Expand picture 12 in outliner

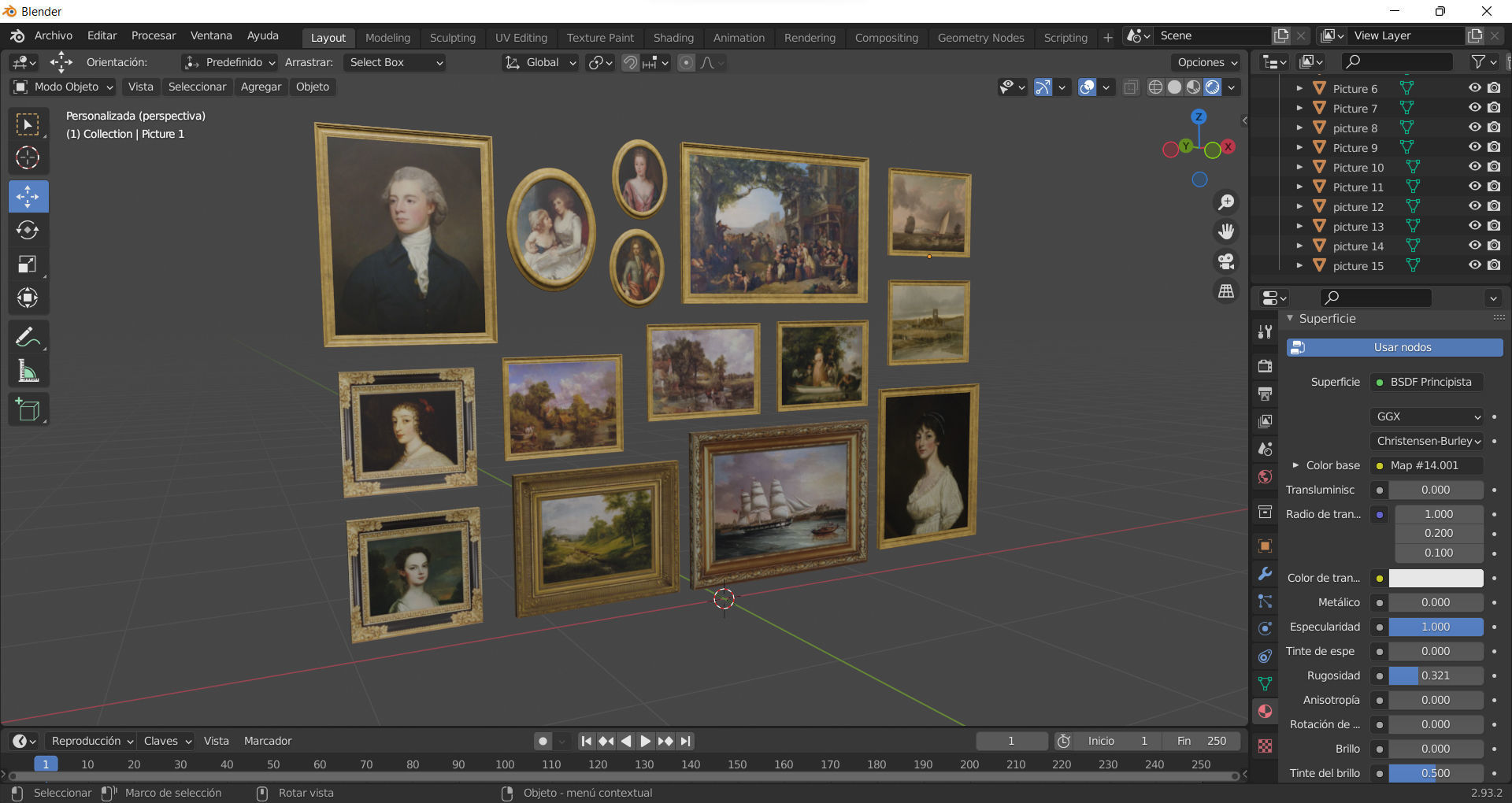(1299, 206)
